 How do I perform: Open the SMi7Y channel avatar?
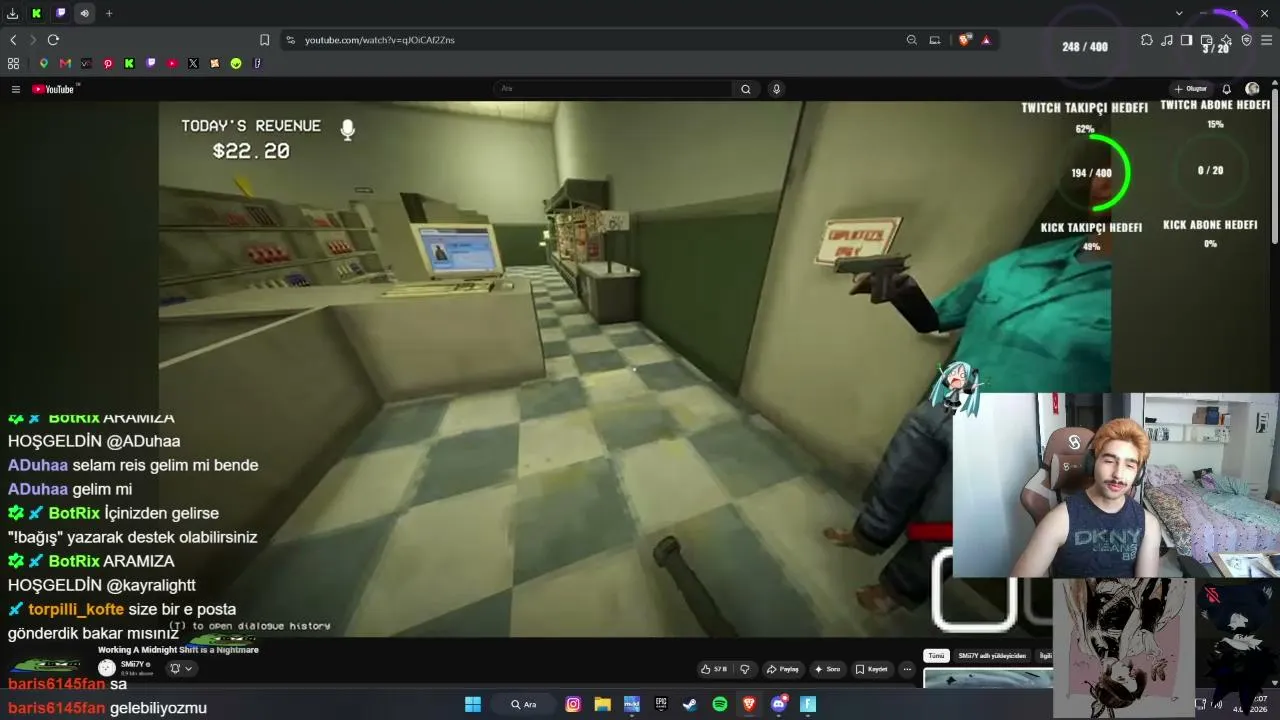click(106, 668)
